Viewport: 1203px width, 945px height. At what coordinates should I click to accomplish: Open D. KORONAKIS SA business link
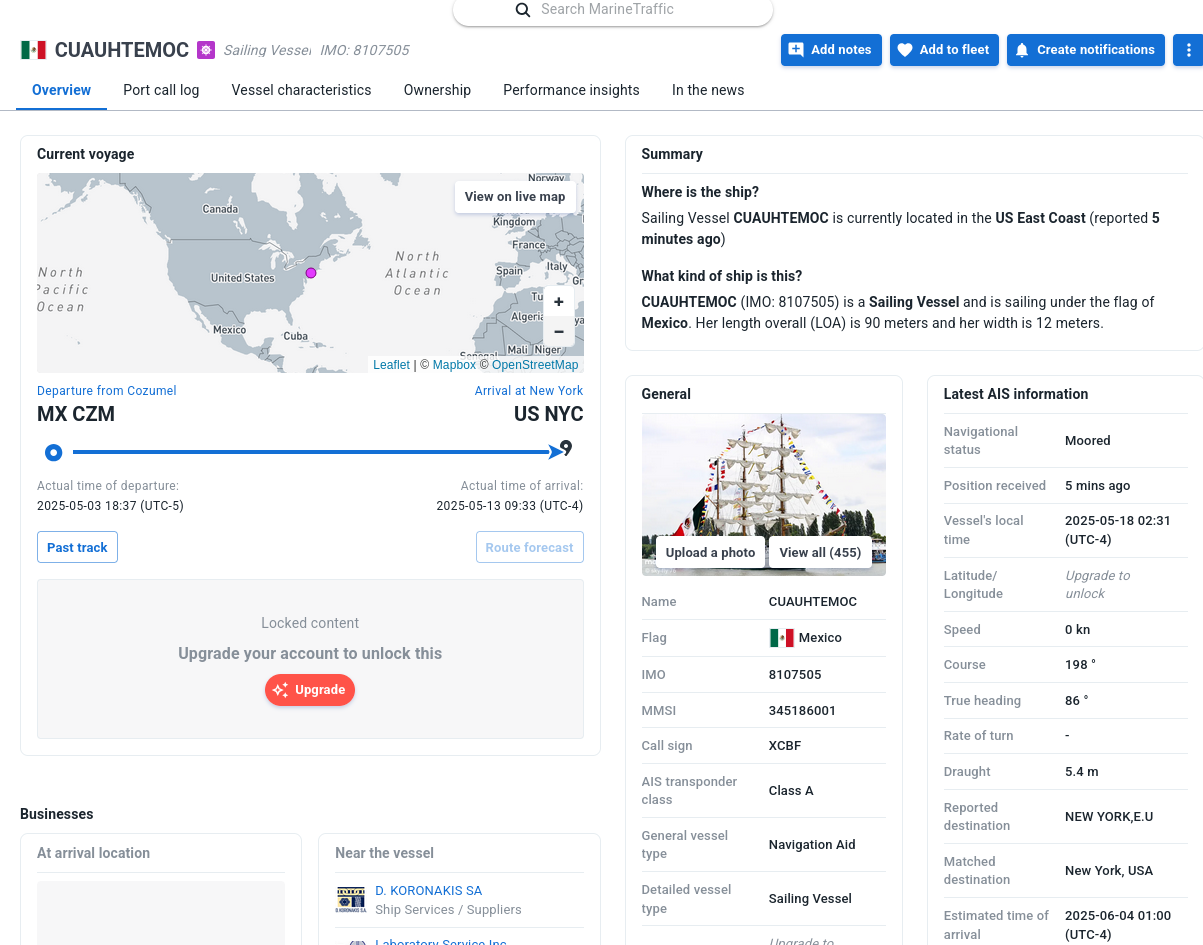(428, 890)
